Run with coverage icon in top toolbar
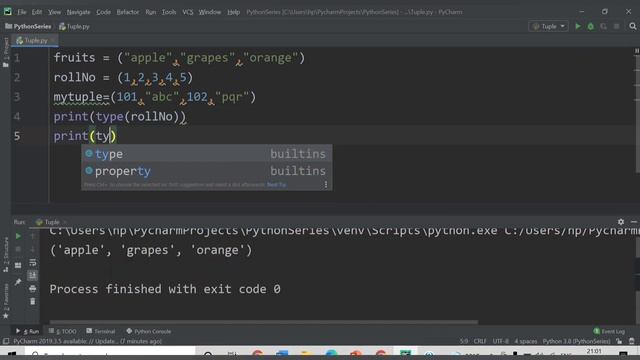Screen dimensions: 640x360 (604, 26)
